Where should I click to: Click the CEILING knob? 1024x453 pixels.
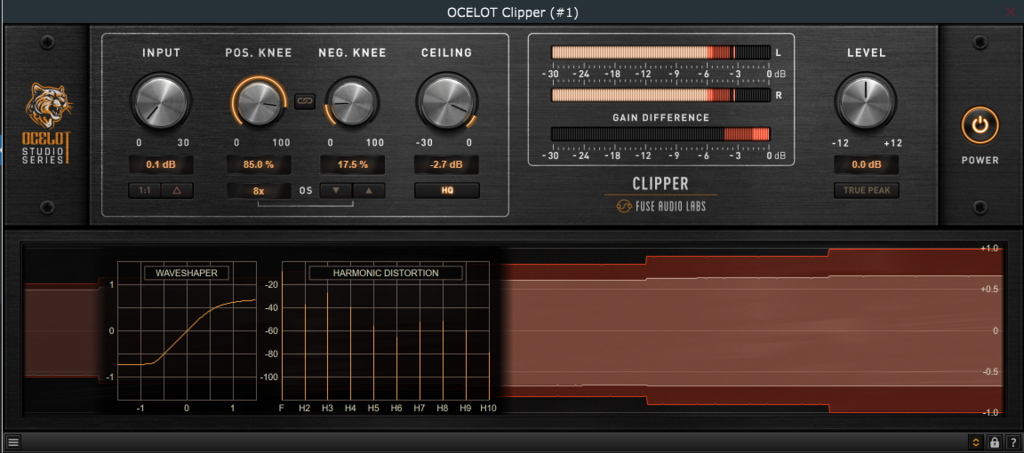coord(447,101)
